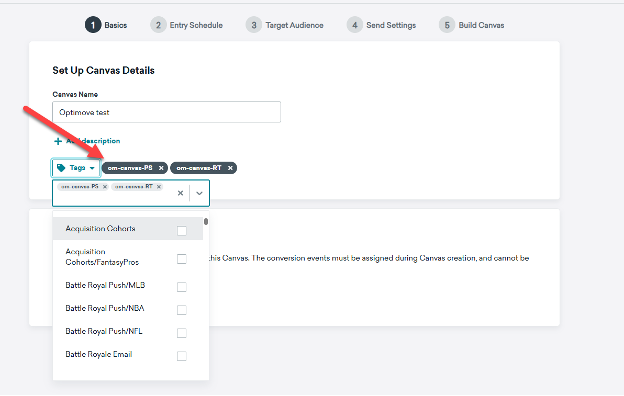The height and width of the screenshot is (396, 624).
Task: Click Add description link
Action: coord(93,141)
